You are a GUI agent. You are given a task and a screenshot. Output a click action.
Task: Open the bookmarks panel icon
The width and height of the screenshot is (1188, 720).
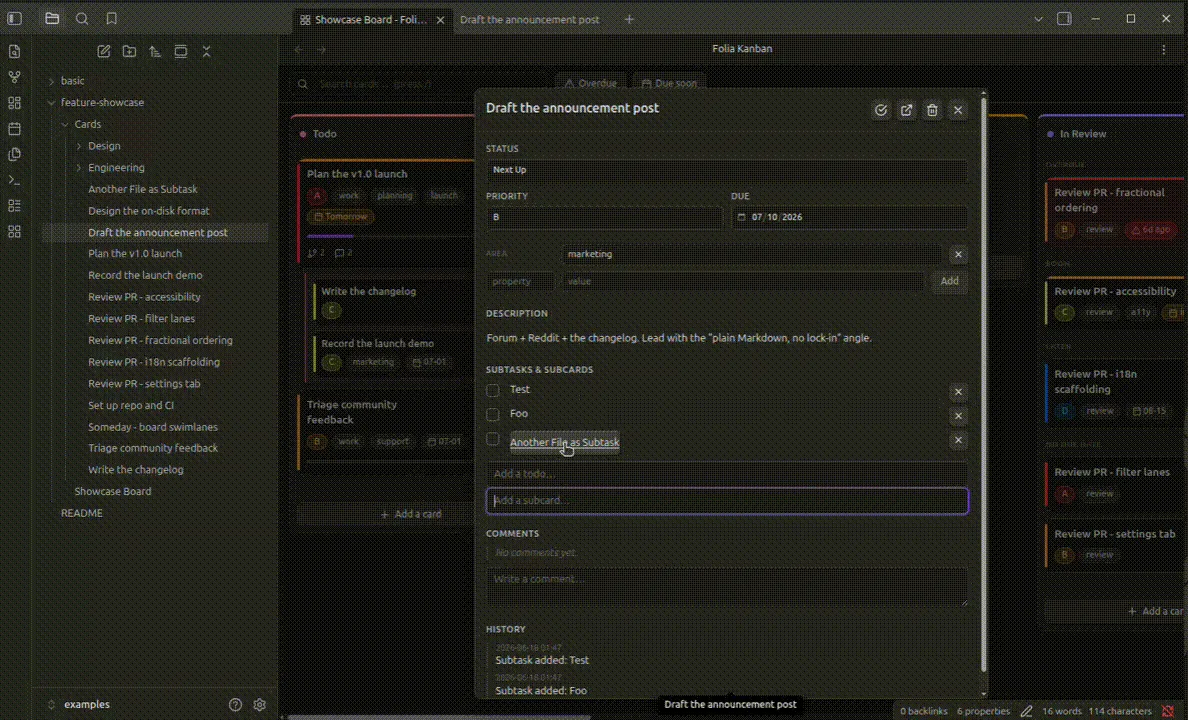coord(111,19)
